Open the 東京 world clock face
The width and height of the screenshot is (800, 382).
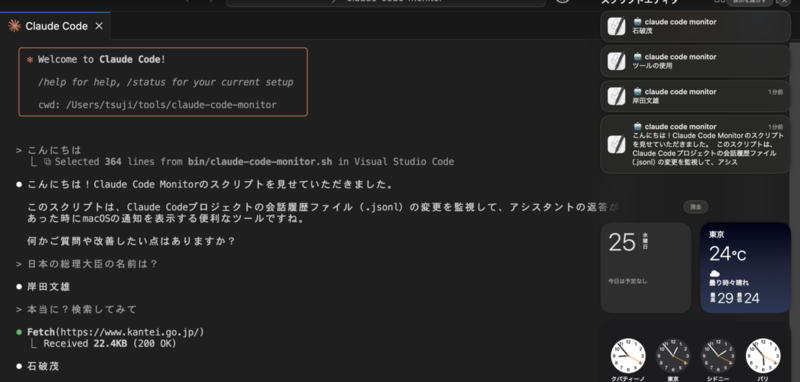point(673,355)
